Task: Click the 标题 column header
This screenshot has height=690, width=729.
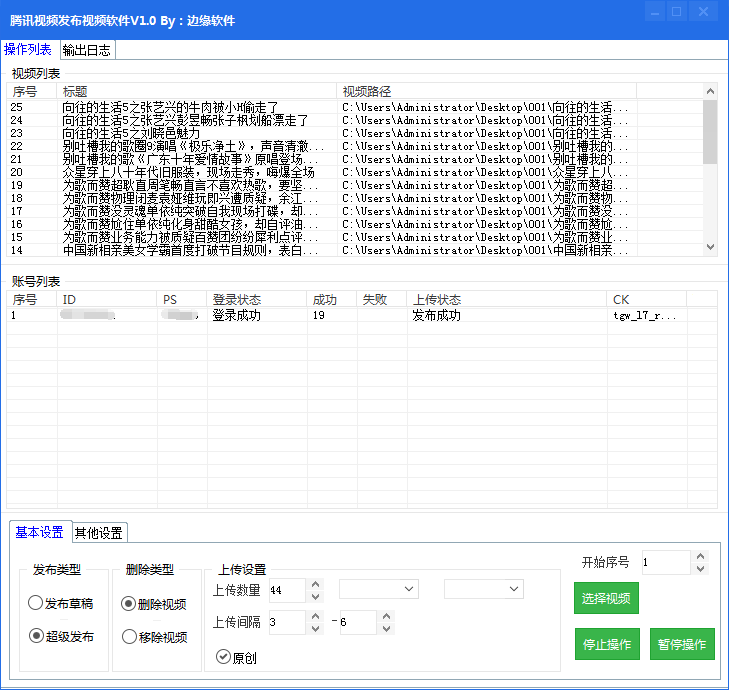Action: 196,91
